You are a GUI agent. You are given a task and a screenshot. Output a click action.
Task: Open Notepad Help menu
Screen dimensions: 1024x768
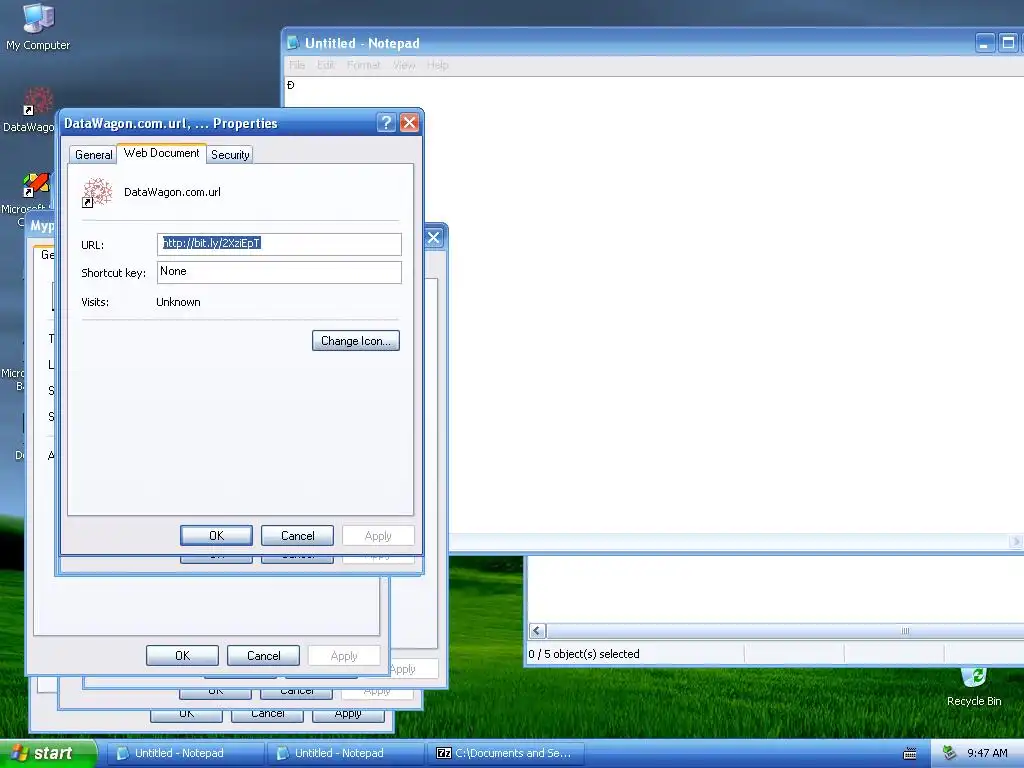click(437, 65)
